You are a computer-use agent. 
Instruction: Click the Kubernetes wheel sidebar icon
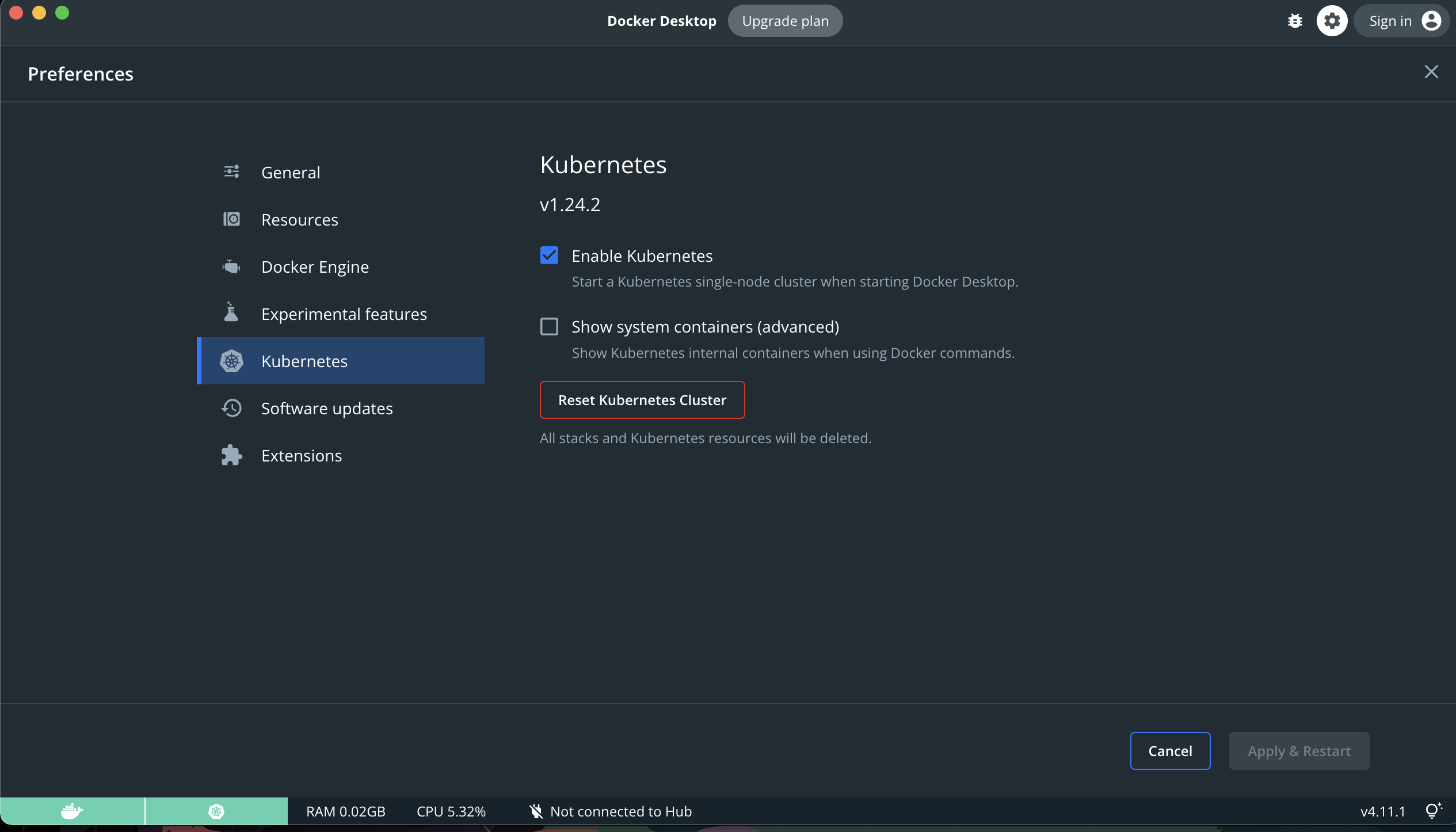click(x=231, y=361)
